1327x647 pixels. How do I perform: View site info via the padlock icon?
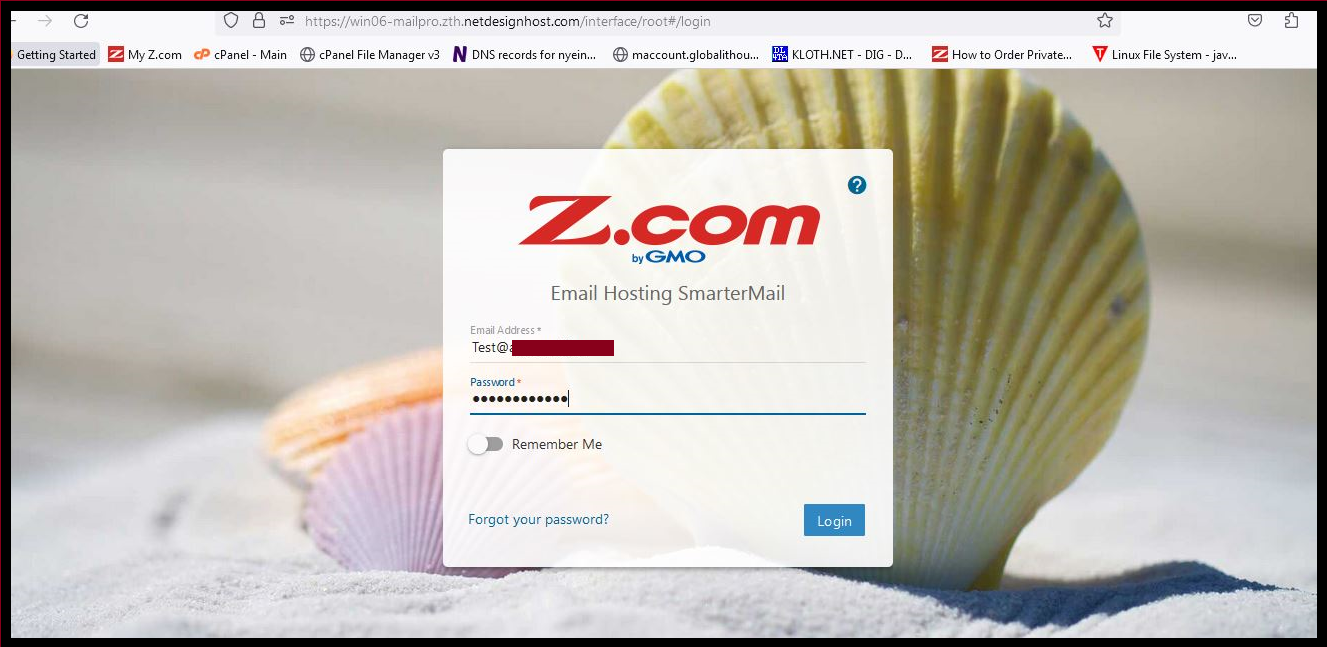[x=259, y=21]
